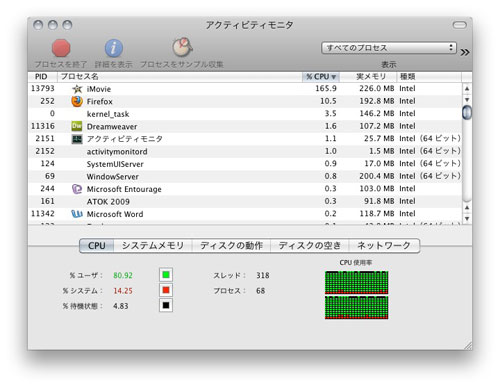The width and height of the screenshot is (500, 388).
Task: Click the black idle color swatch
Action: point(166,305)
